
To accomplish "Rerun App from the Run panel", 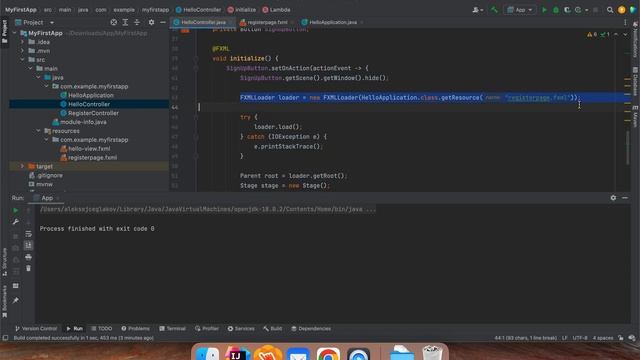I will 16,211.
